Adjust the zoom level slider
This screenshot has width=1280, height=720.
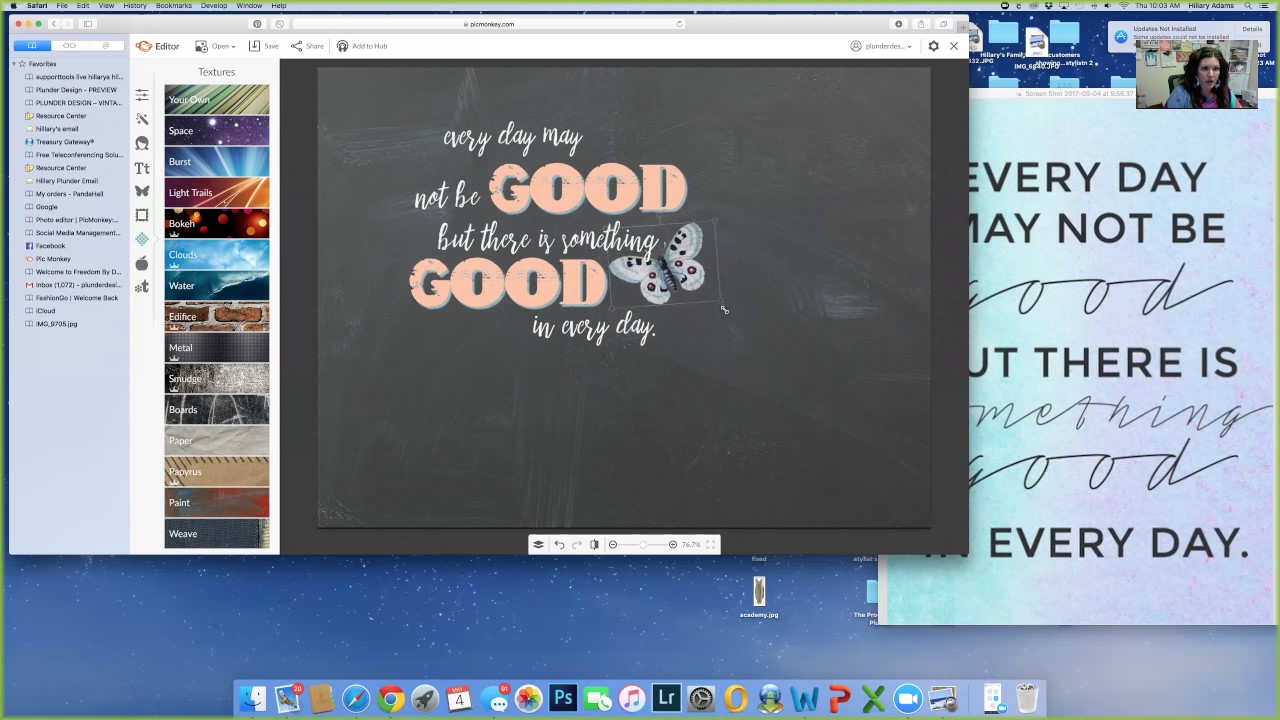pos(643,544)
